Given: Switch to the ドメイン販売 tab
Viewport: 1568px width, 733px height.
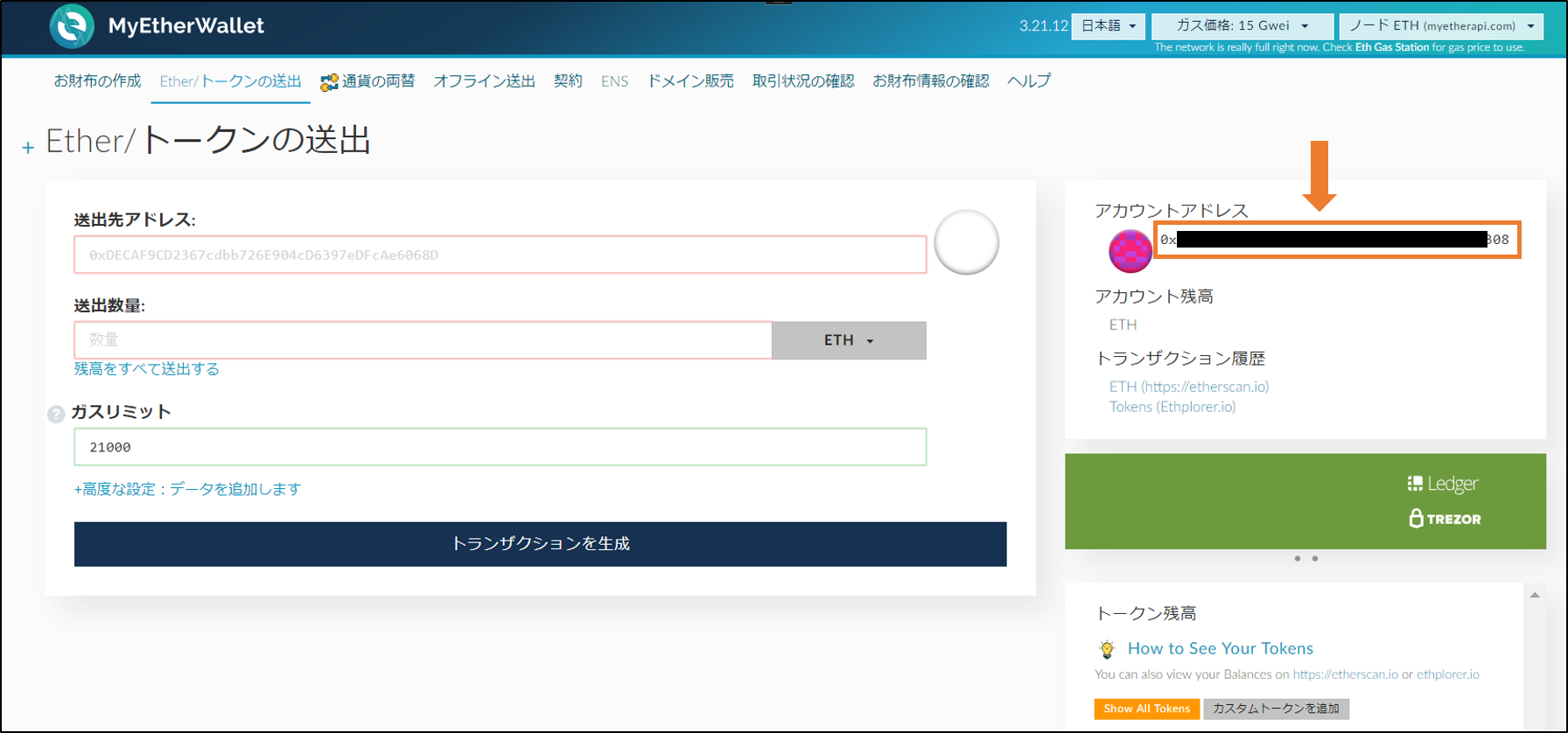Looking at the screenshot, I should pyautogui.click(x=690, y=81).
